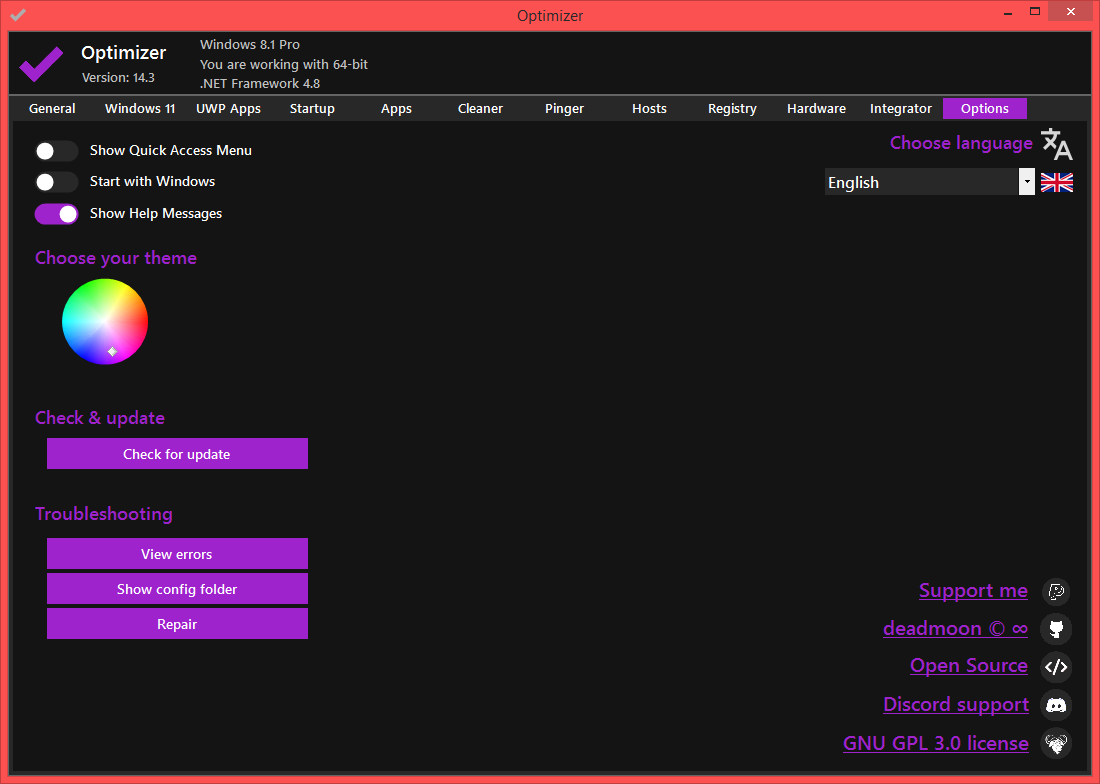1100x784 pixels.
Task: Click the UK flag icon
Action: point(1056,182)
